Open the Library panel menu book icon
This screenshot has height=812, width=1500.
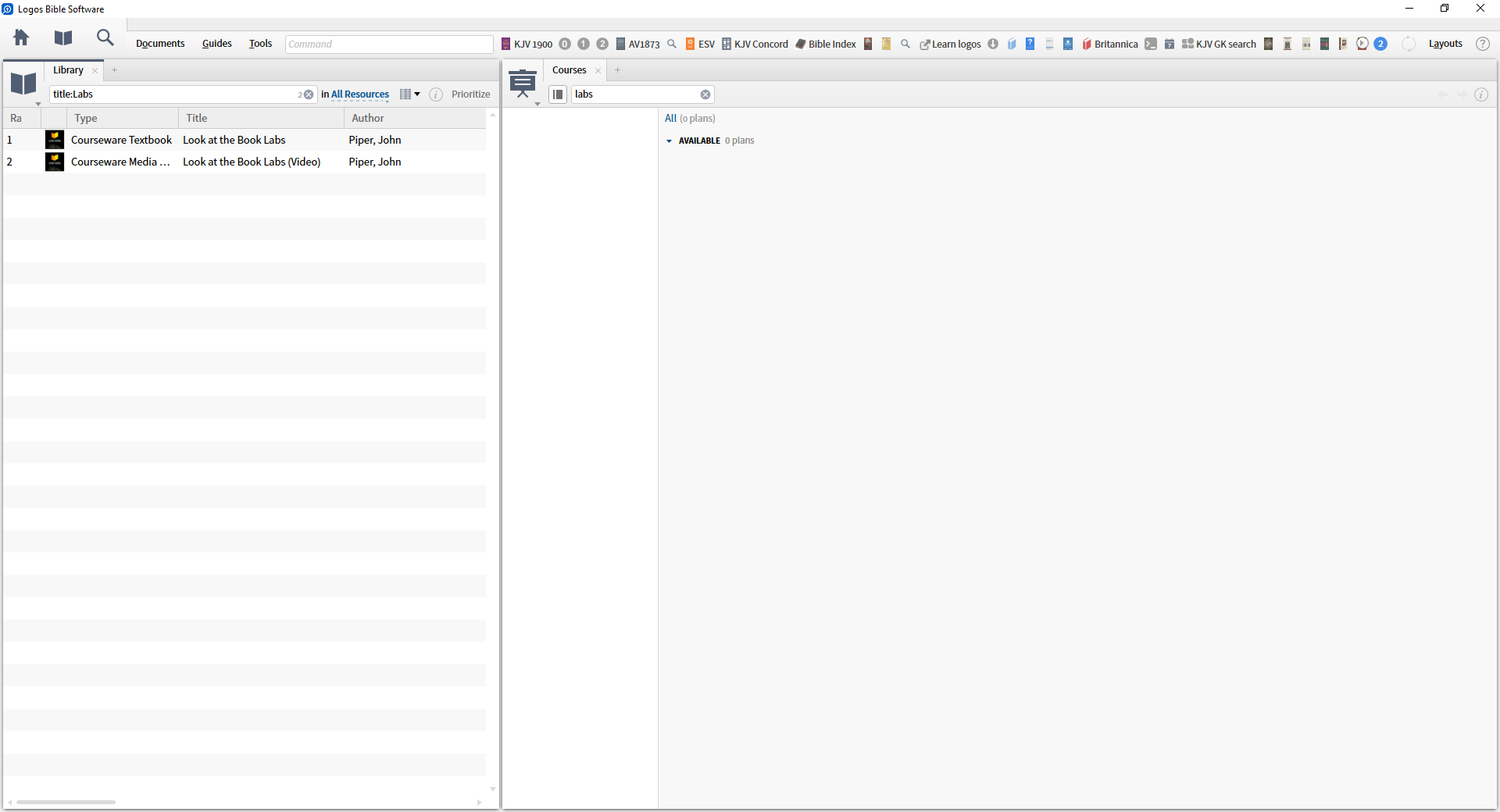(23, 84)
